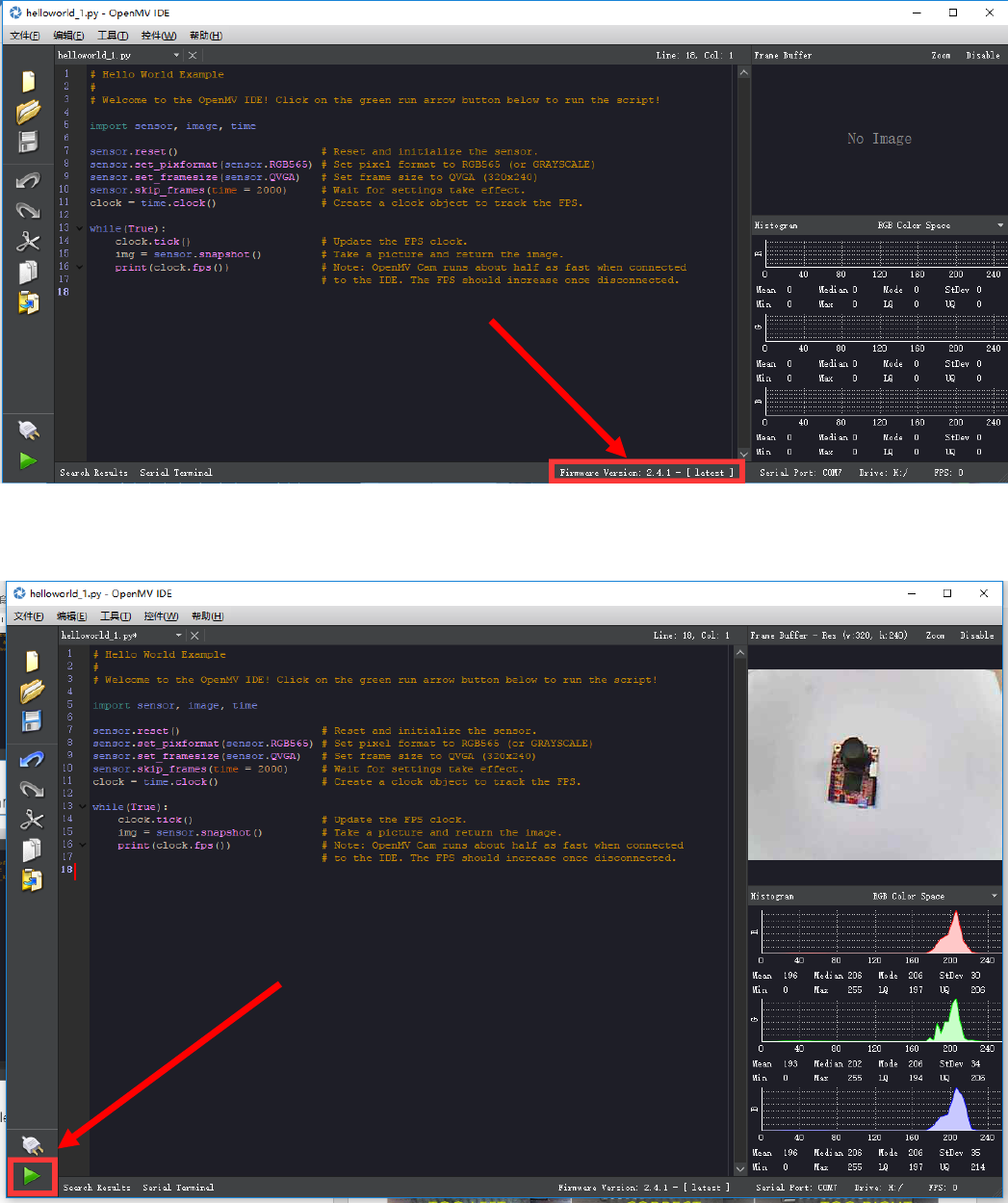Click green Run script arrow in lower window
Image resolution: width=1008 pixels, height=1203 pixels.
pos(32,1175)
